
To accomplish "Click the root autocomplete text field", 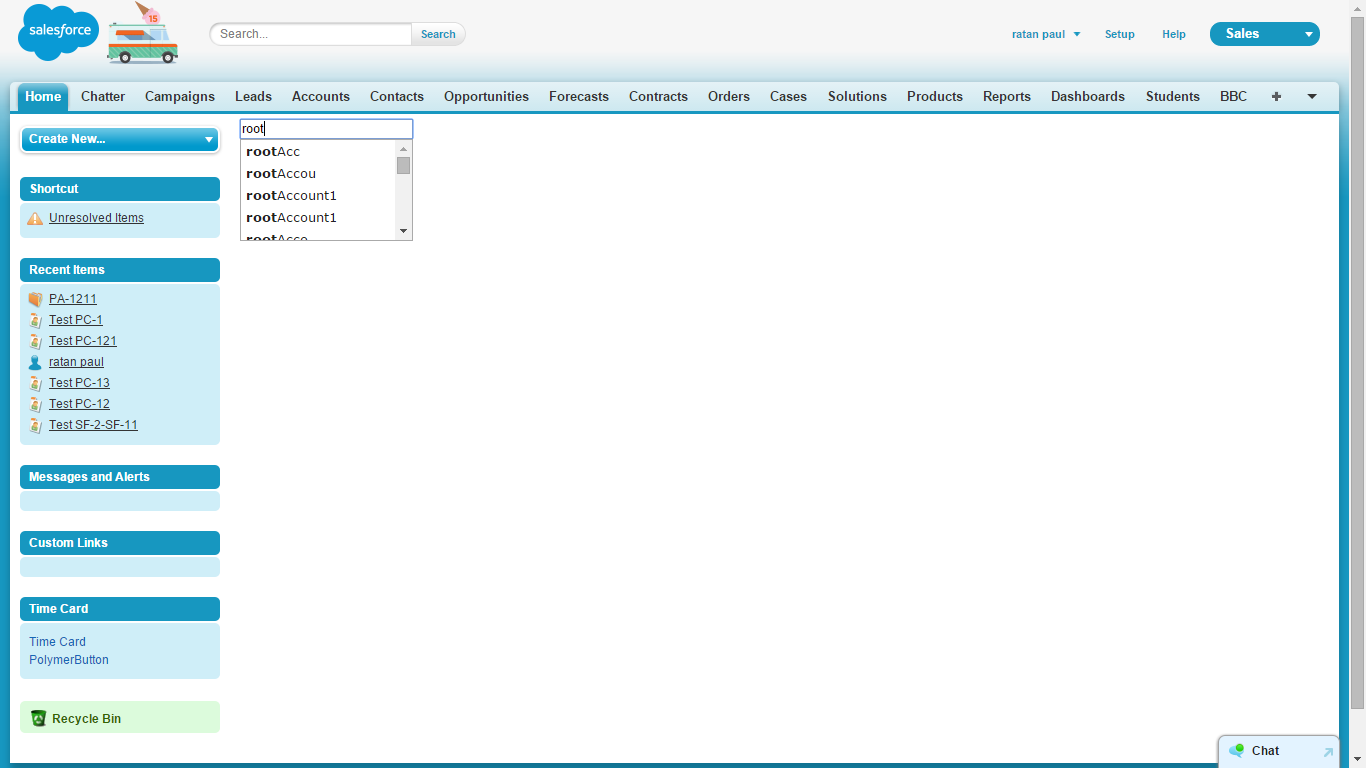I will [x=326, y=129].
